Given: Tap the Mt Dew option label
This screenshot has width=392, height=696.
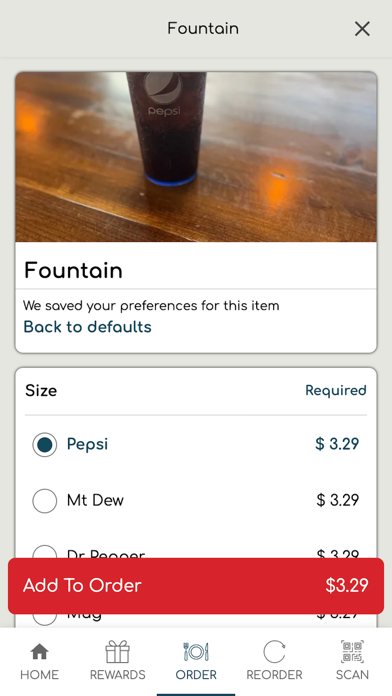Looking at the screenshot, I should [95, 501].
